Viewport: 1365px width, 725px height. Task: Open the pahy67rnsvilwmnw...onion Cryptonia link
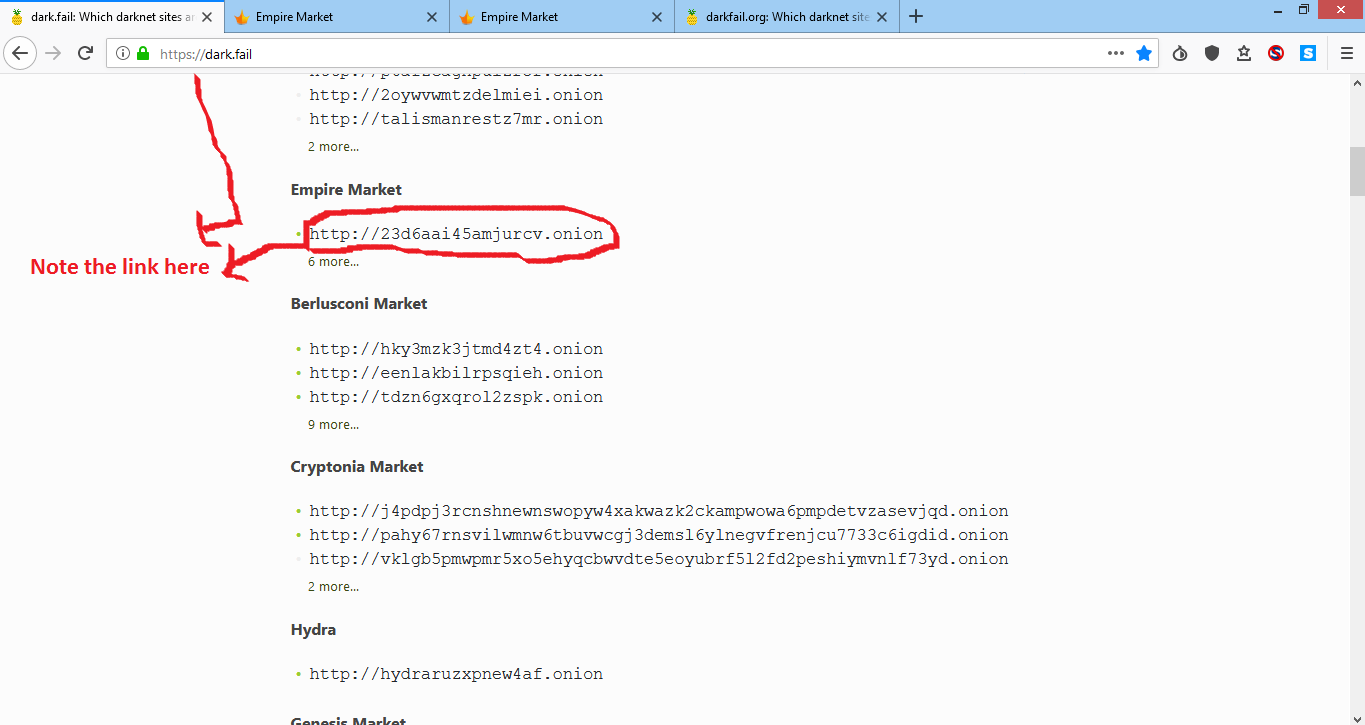tap(659, 536)
